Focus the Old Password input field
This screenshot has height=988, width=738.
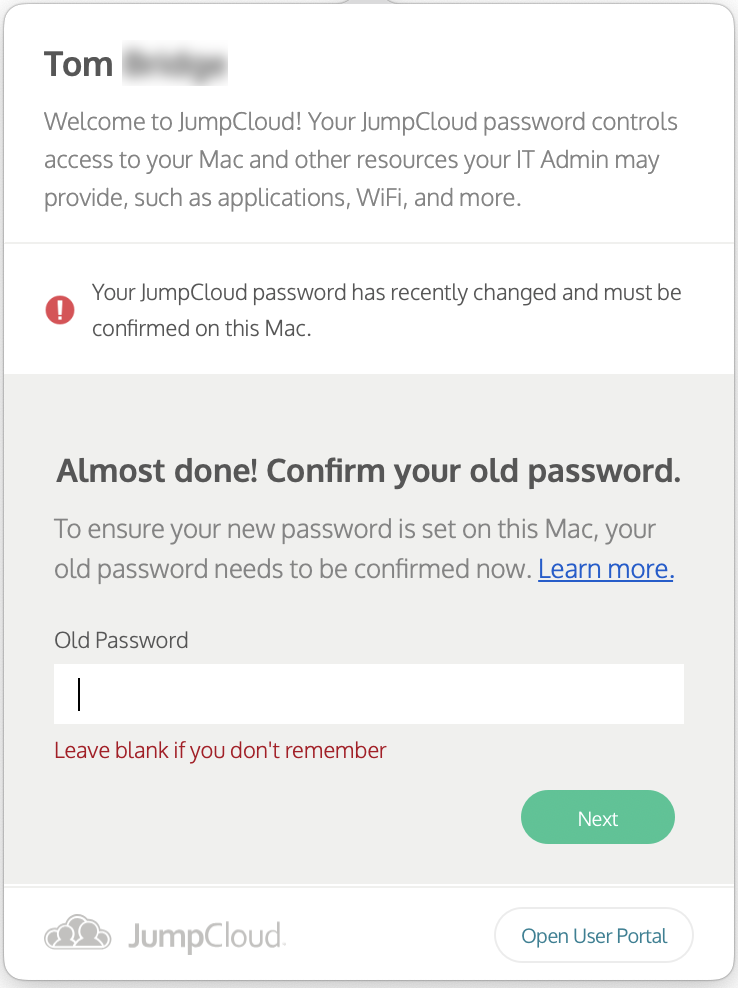pos(369,694)
